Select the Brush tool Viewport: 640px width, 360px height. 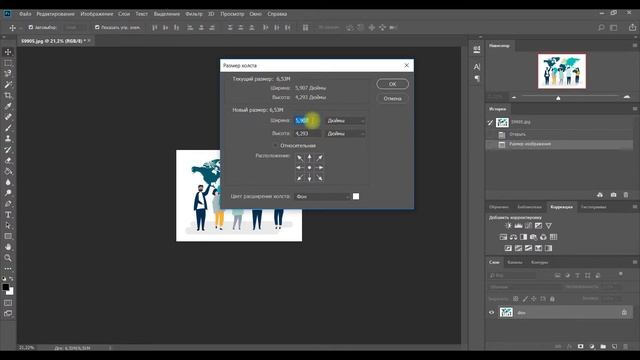(x=8, y=128)
